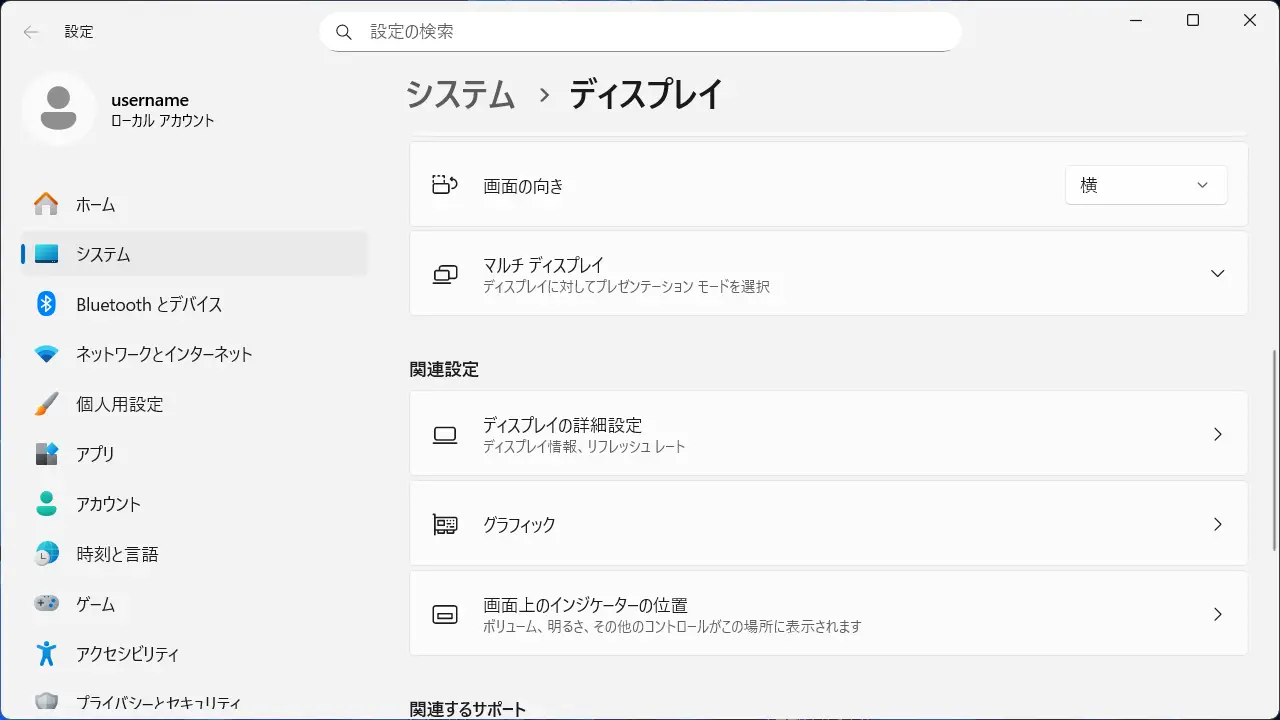Open the グラフィック settings page

[828, 524]
